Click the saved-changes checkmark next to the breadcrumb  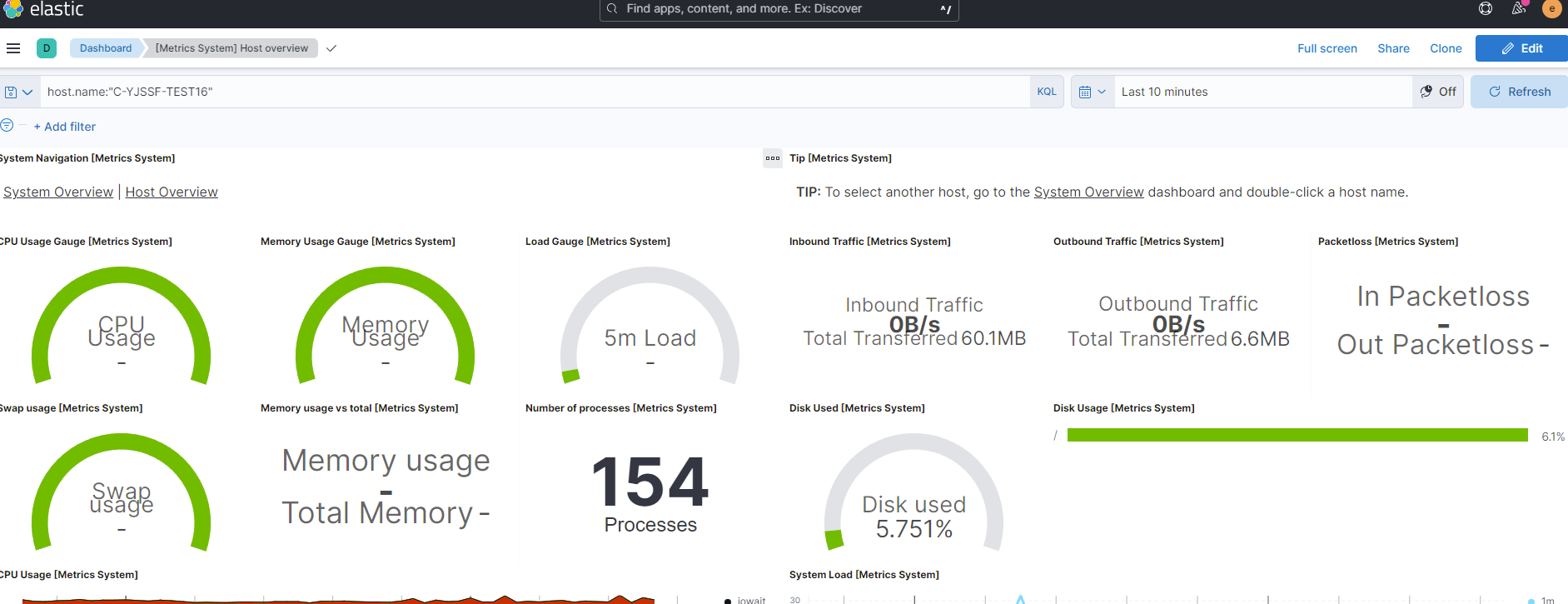coord(331,48)
